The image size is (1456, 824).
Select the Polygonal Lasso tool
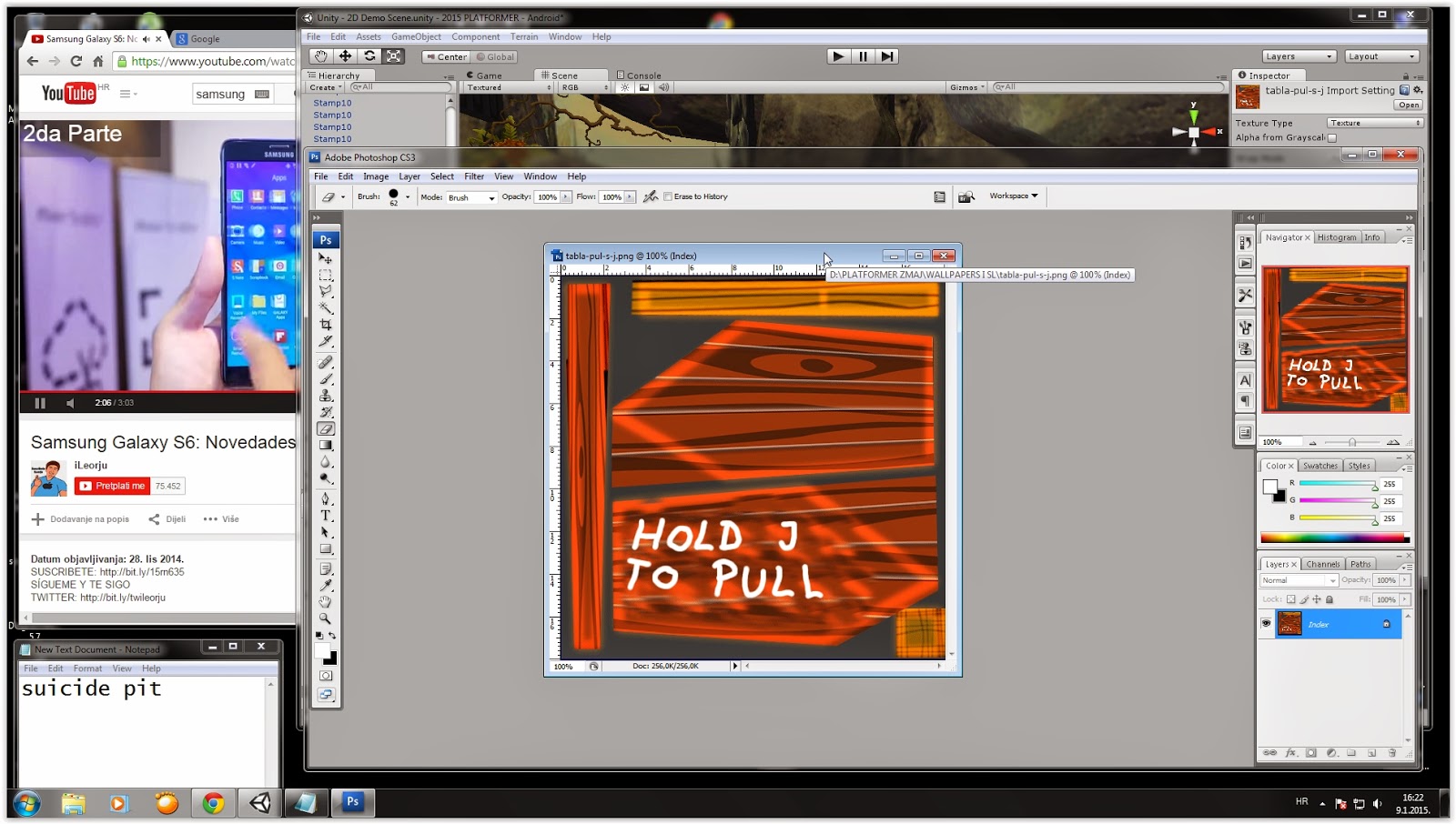tap(326, 292)
